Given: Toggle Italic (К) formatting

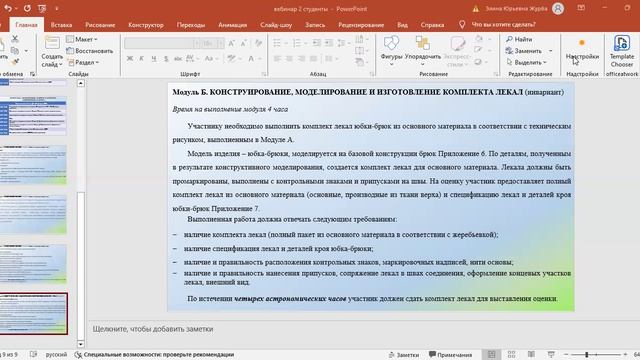Looking at the screenshot, I should pyautogui.click(x=142, y=59).
